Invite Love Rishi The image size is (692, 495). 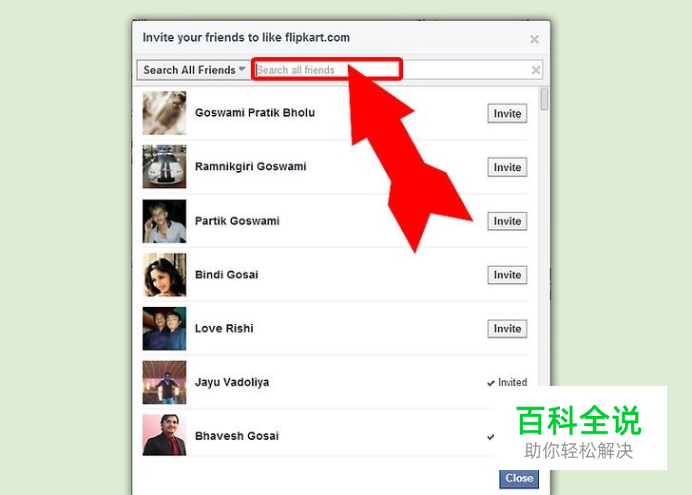pos(507,329)
